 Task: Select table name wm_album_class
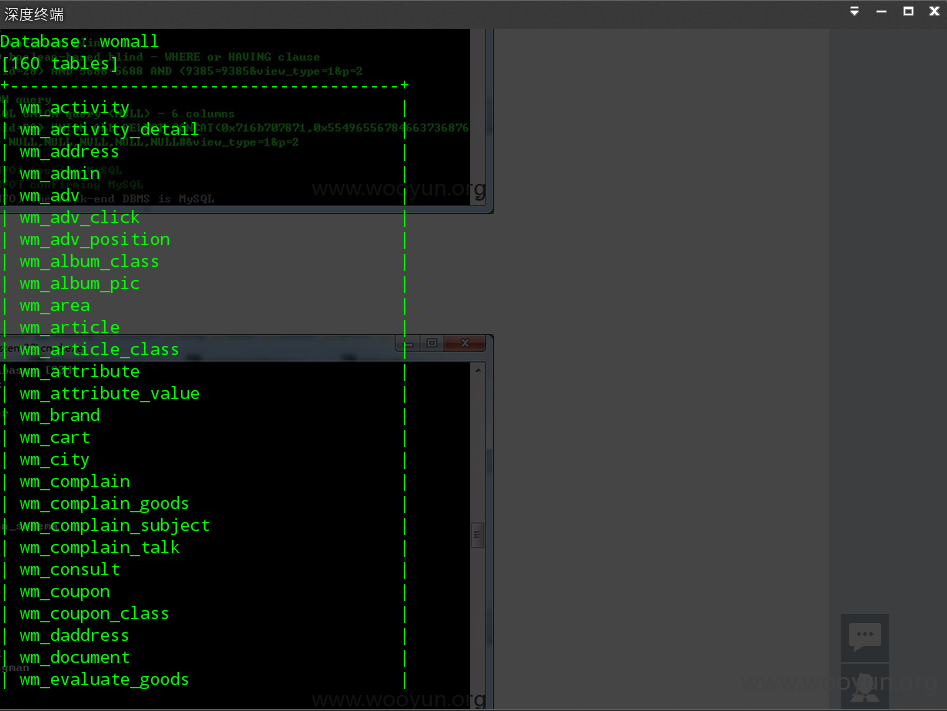point(89,262)
